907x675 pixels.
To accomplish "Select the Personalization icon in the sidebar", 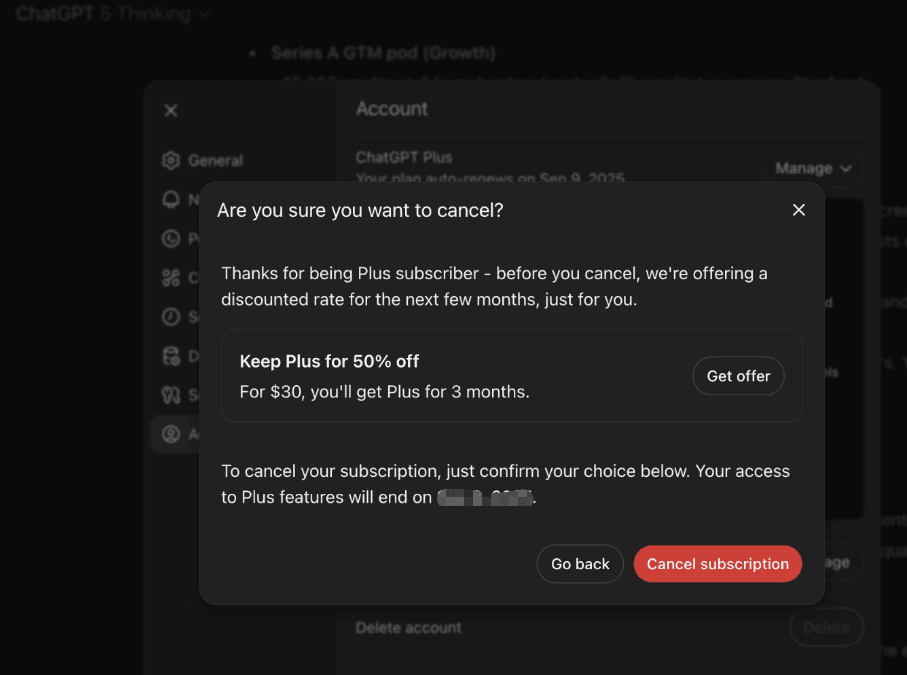I will [x=170, y=238].
